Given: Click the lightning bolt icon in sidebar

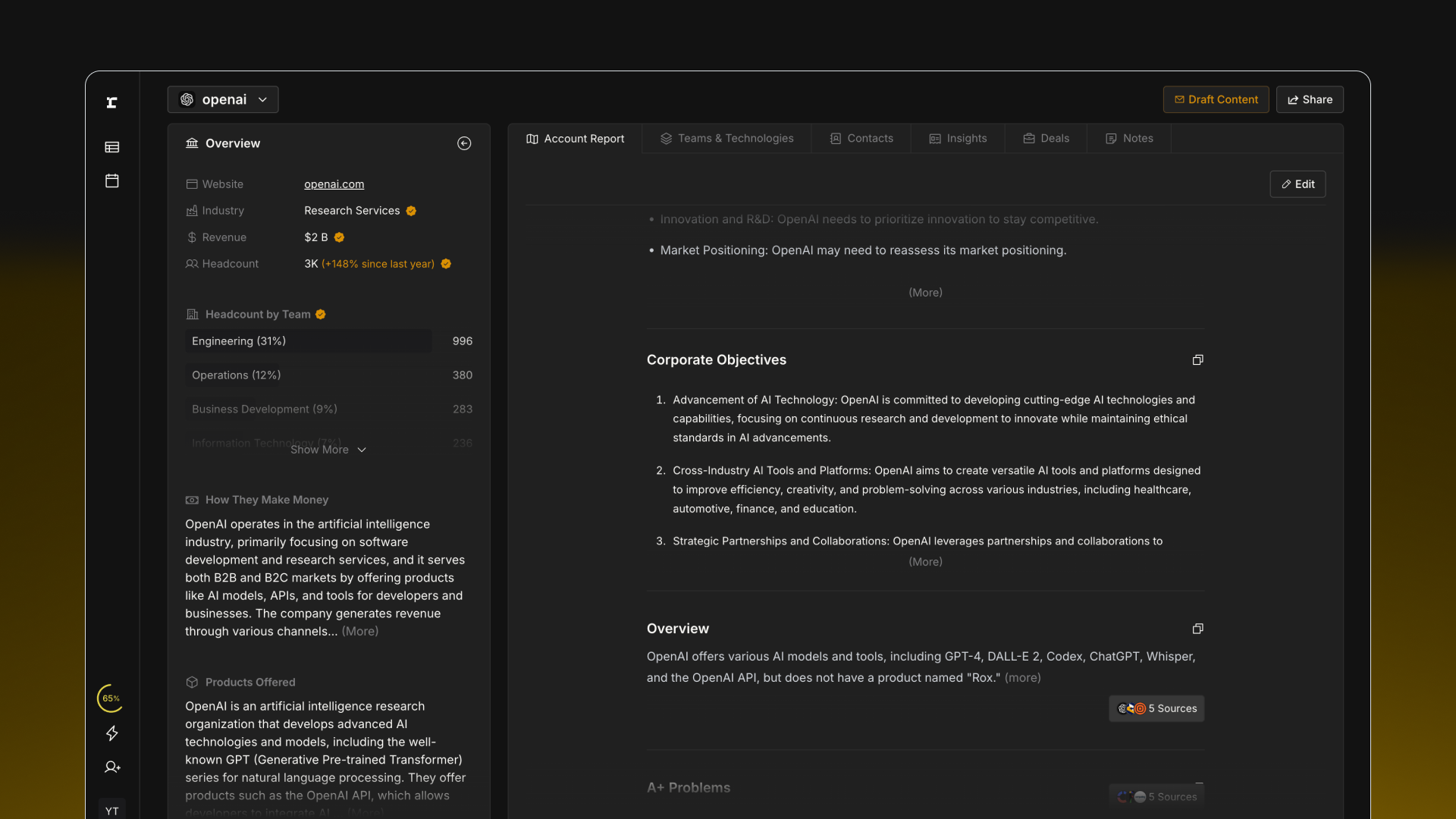Looking at the screenshot, I should [112, 733].
